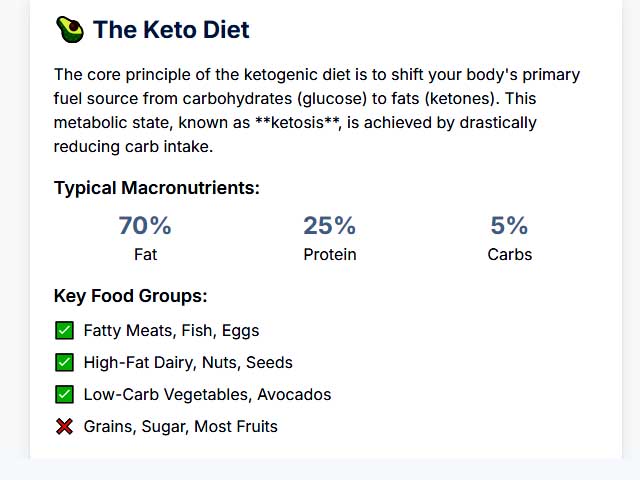
Task: Click the avocado icon beside the title
Action: (x=70, y=29)
